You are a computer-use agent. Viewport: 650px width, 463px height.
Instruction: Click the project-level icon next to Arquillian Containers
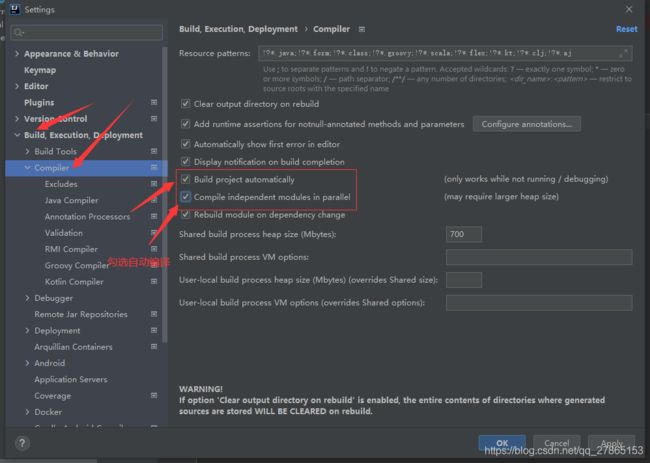pos(154,347)
